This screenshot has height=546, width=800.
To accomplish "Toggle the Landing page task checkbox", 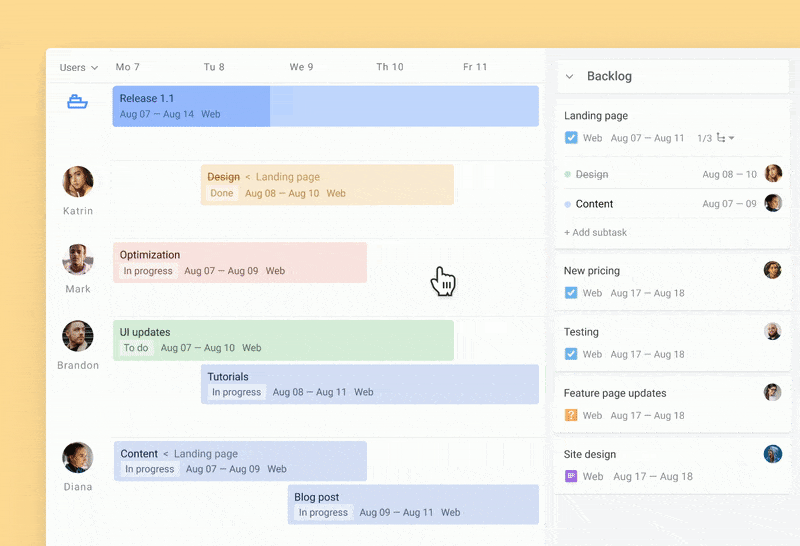I will tap(571, 138).
